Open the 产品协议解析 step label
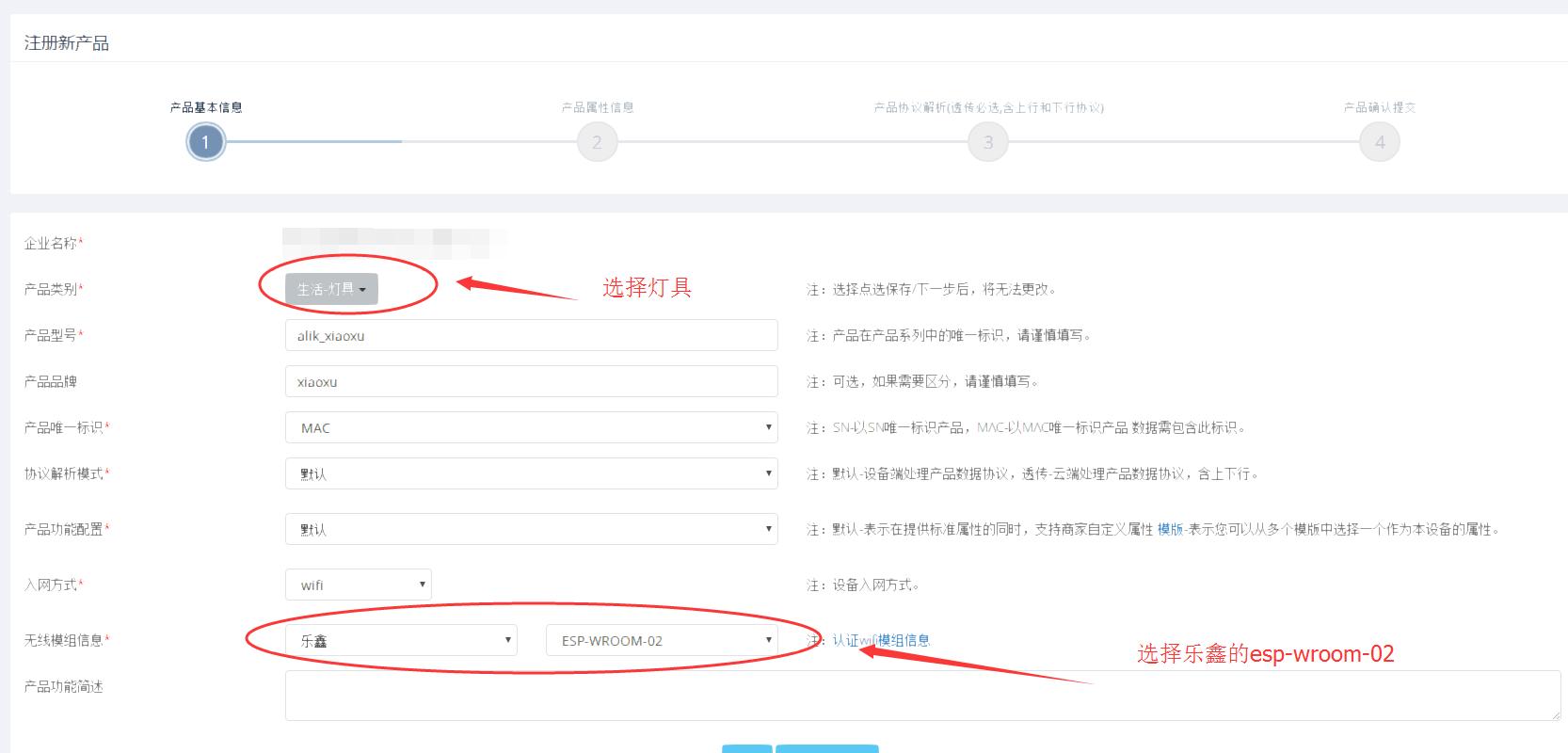1568x753 pixels. [988, 107]
